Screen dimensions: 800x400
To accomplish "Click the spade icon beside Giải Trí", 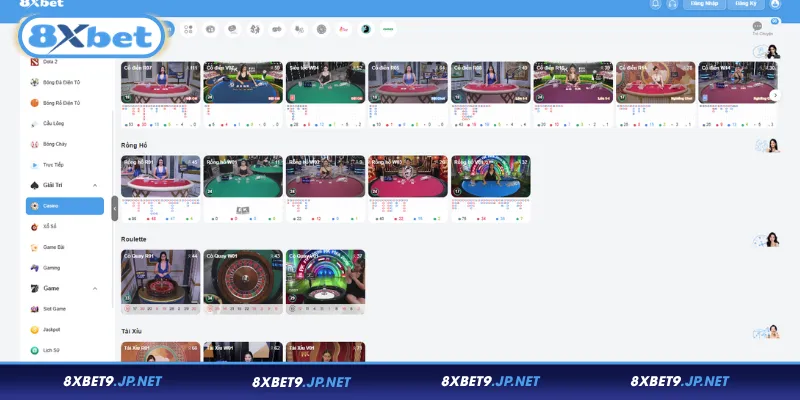I will coord(34,185).
